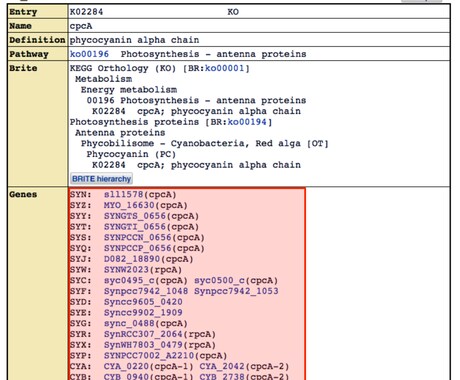Click the SYX: organism code
Screen dimensions: 460x380
click(x=80, y=345)
